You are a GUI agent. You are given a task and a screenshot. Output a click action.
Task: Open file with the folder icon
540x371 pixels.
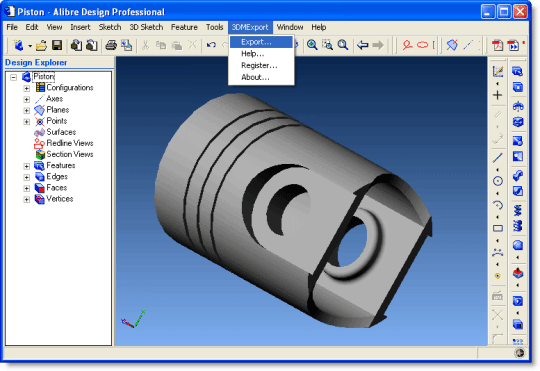coord(41,45)
